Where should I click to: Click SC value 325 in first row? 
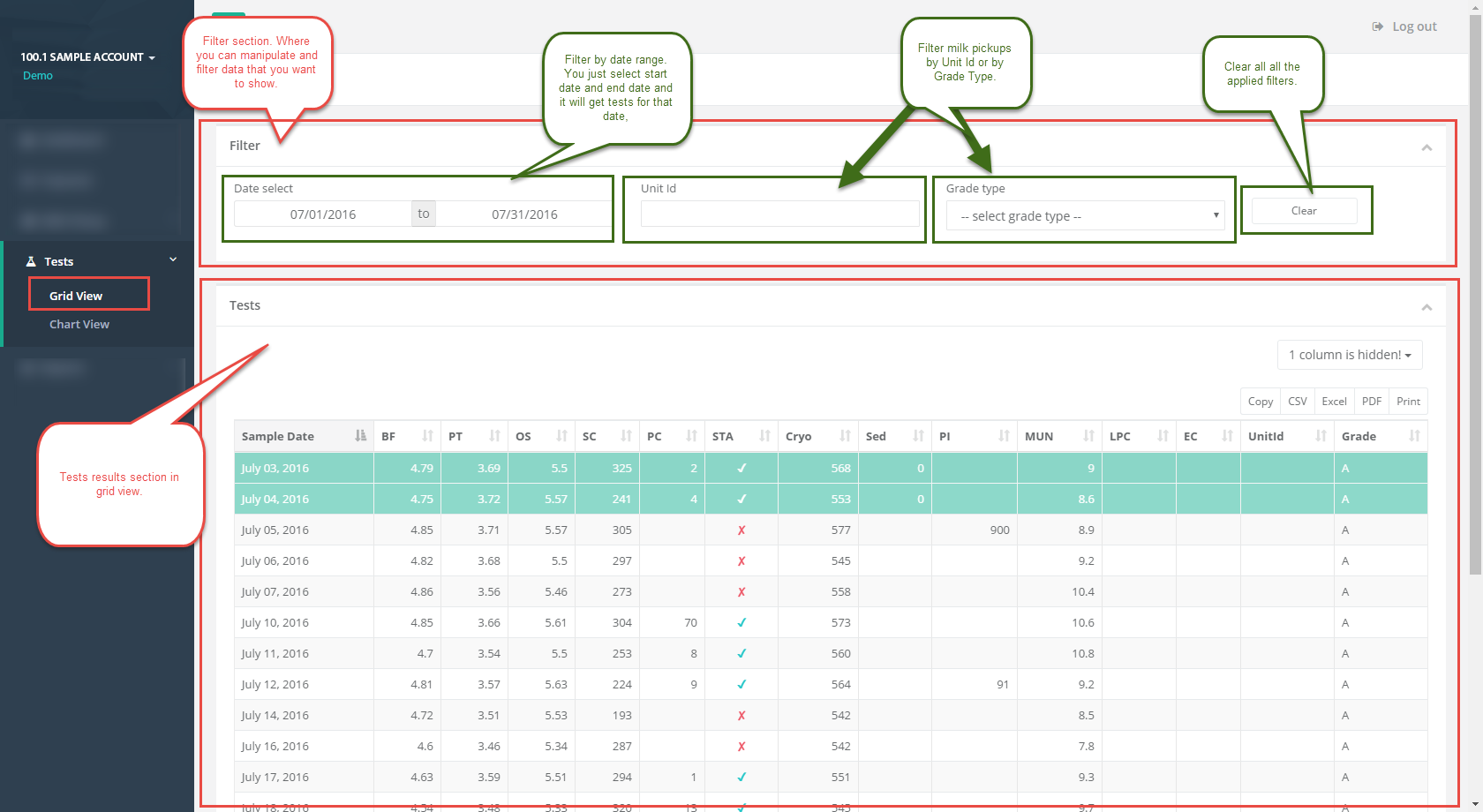[622, 469]
